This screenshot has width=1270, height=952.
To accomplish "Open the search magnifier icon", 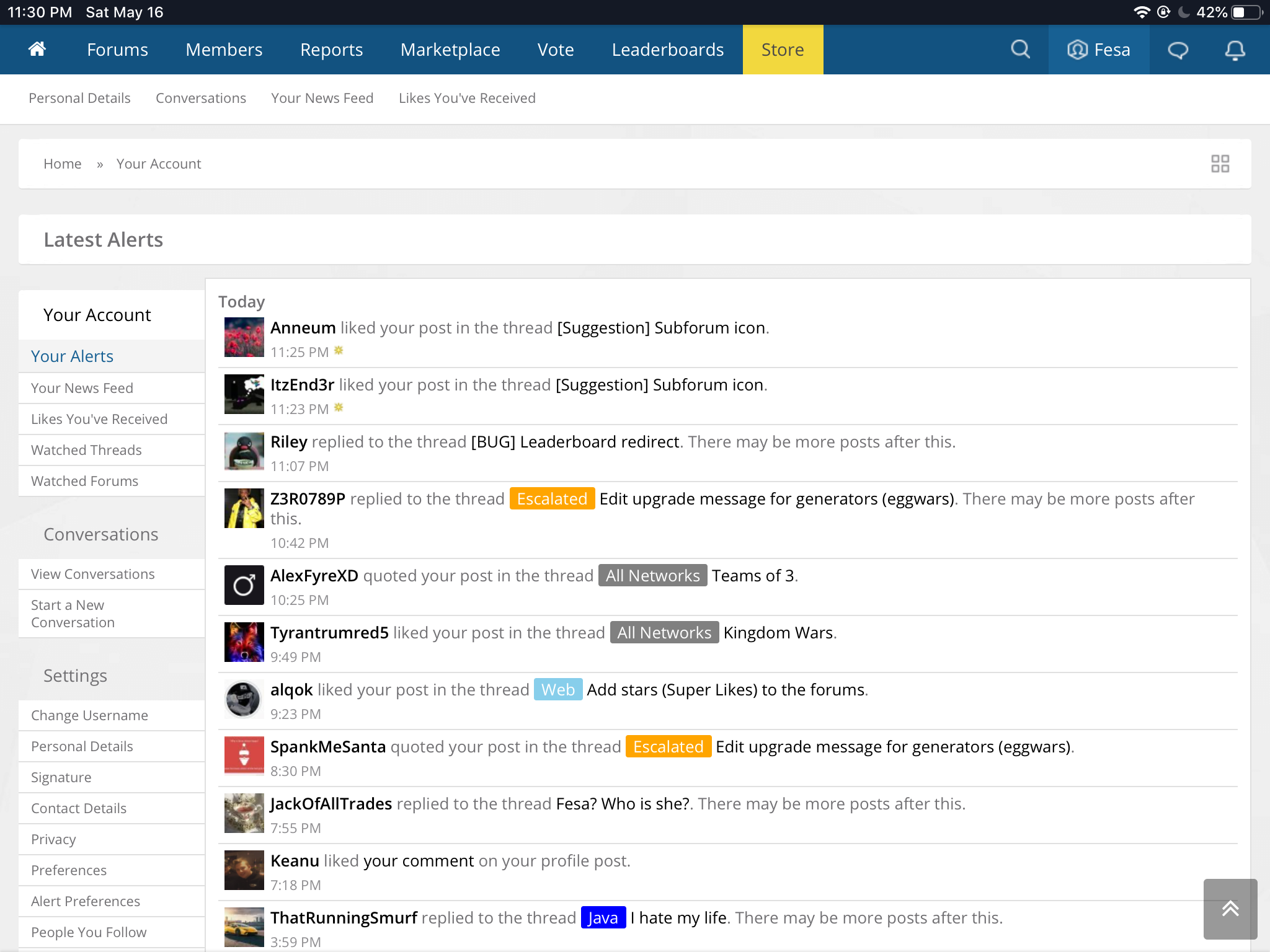I will [1020, 49].
